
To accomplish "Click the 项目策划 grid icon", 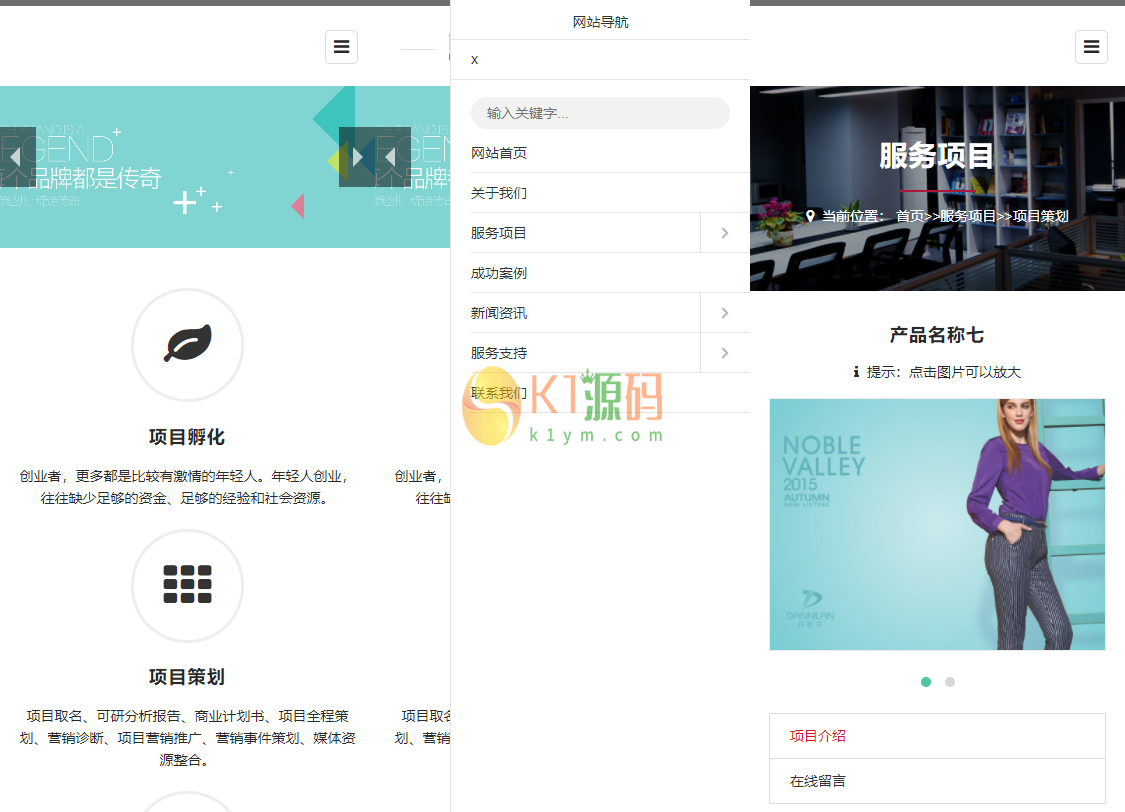I will coord(187,585).
